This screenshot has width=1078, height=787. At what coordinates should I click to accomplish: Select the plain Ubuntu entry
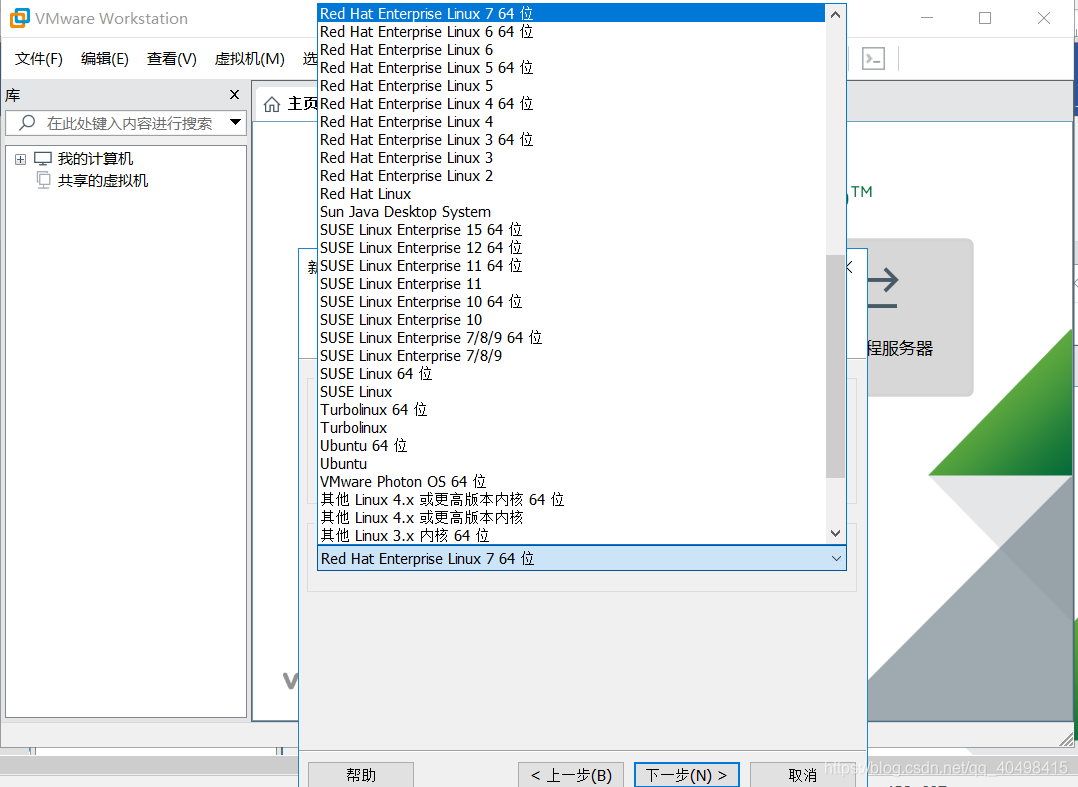coord(571,464)
